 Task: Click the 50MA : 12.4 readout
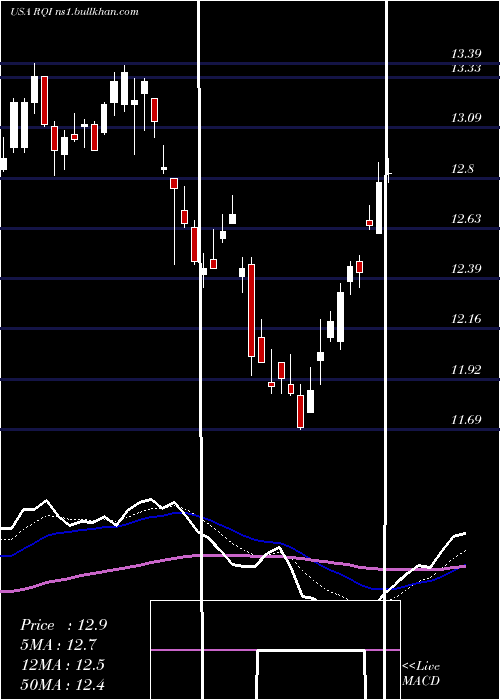coord(63,684)
